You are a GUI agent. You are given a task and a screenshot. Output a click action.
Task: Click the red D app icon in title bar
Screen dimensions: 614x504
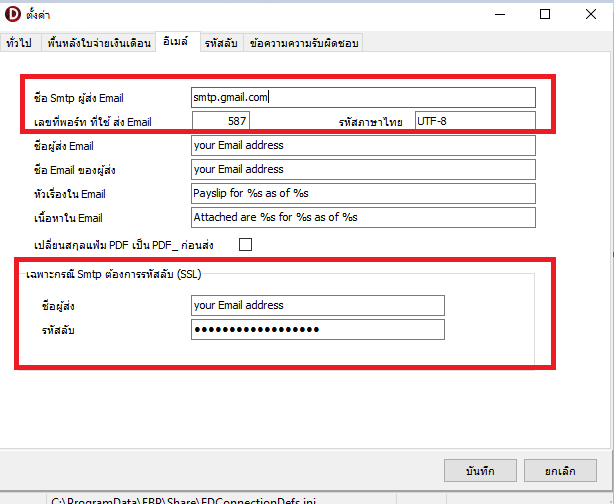click(15, 15)
